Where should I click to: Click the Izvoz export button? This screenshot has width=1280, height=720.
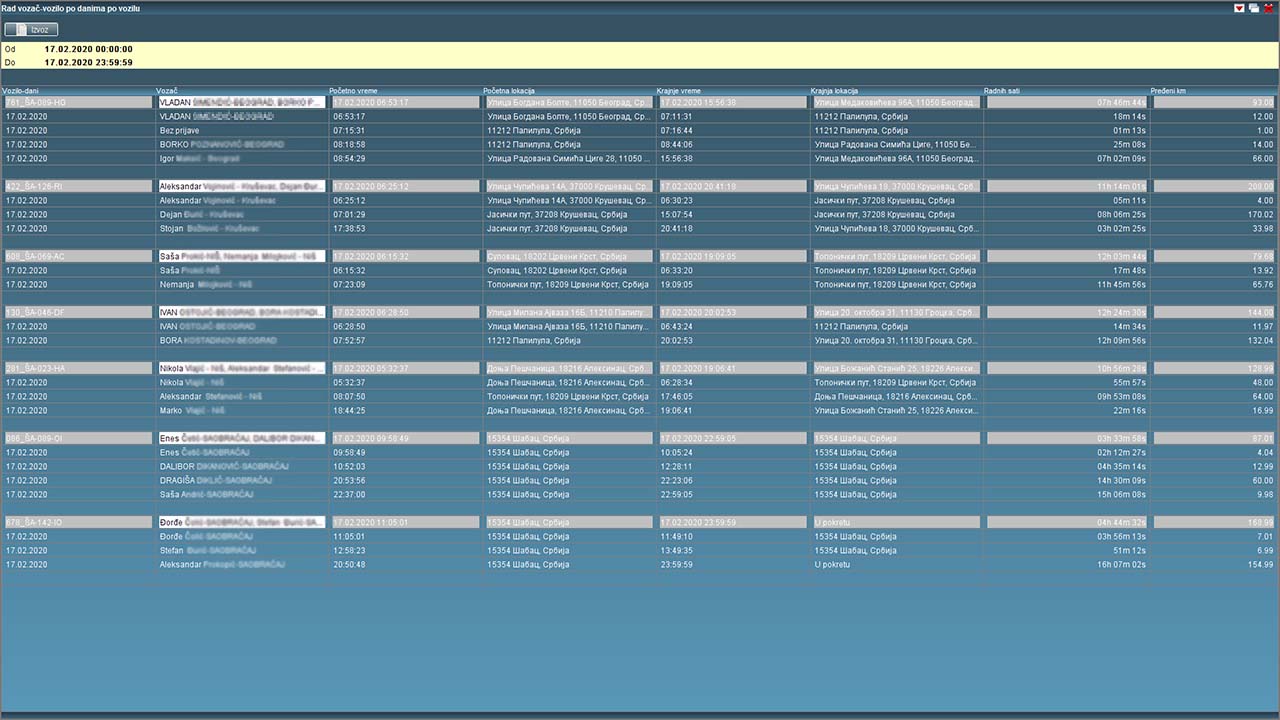31,30
